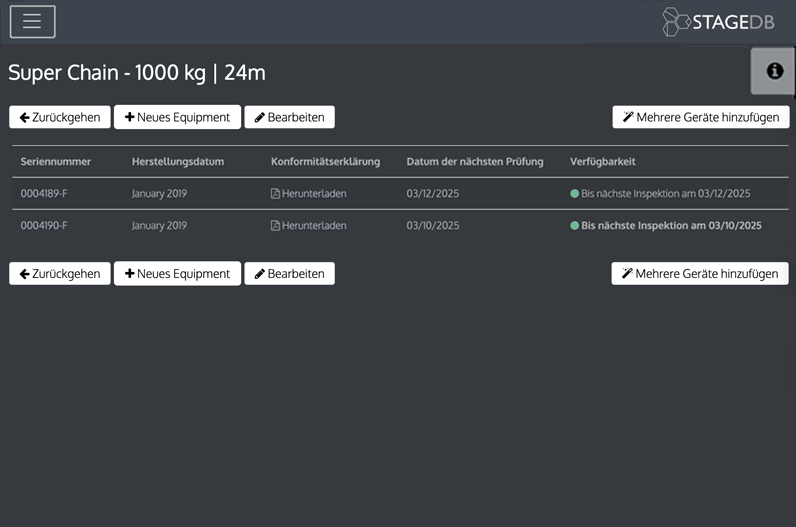Screen dimensions: 796x527
Task: Open the info panel icon
Action: click(773, 71)
